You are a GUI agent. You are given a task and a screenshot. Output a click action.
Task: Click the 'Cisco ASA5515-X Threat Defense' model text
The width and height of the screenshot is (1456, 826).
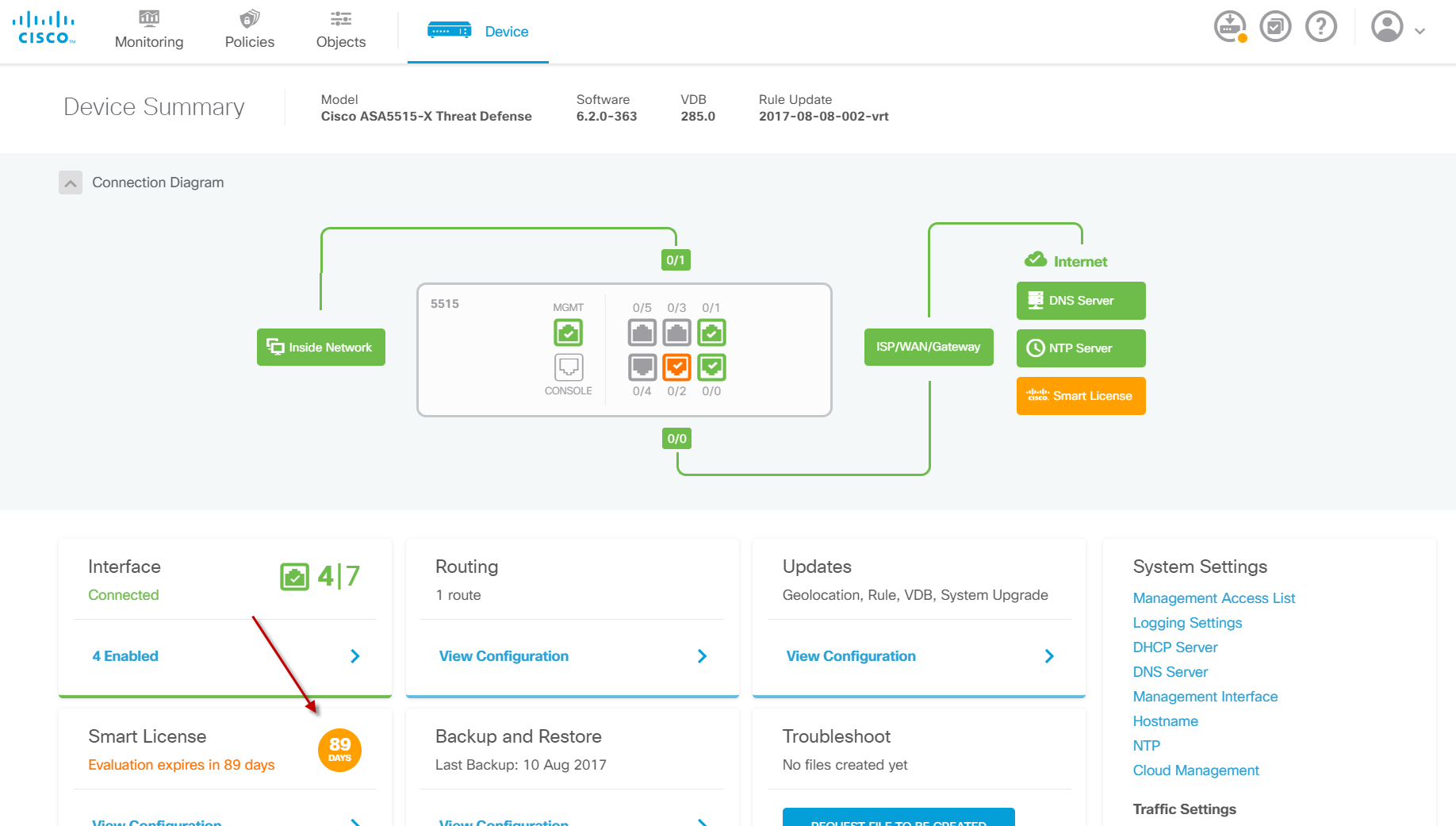[x=426, y=117]
